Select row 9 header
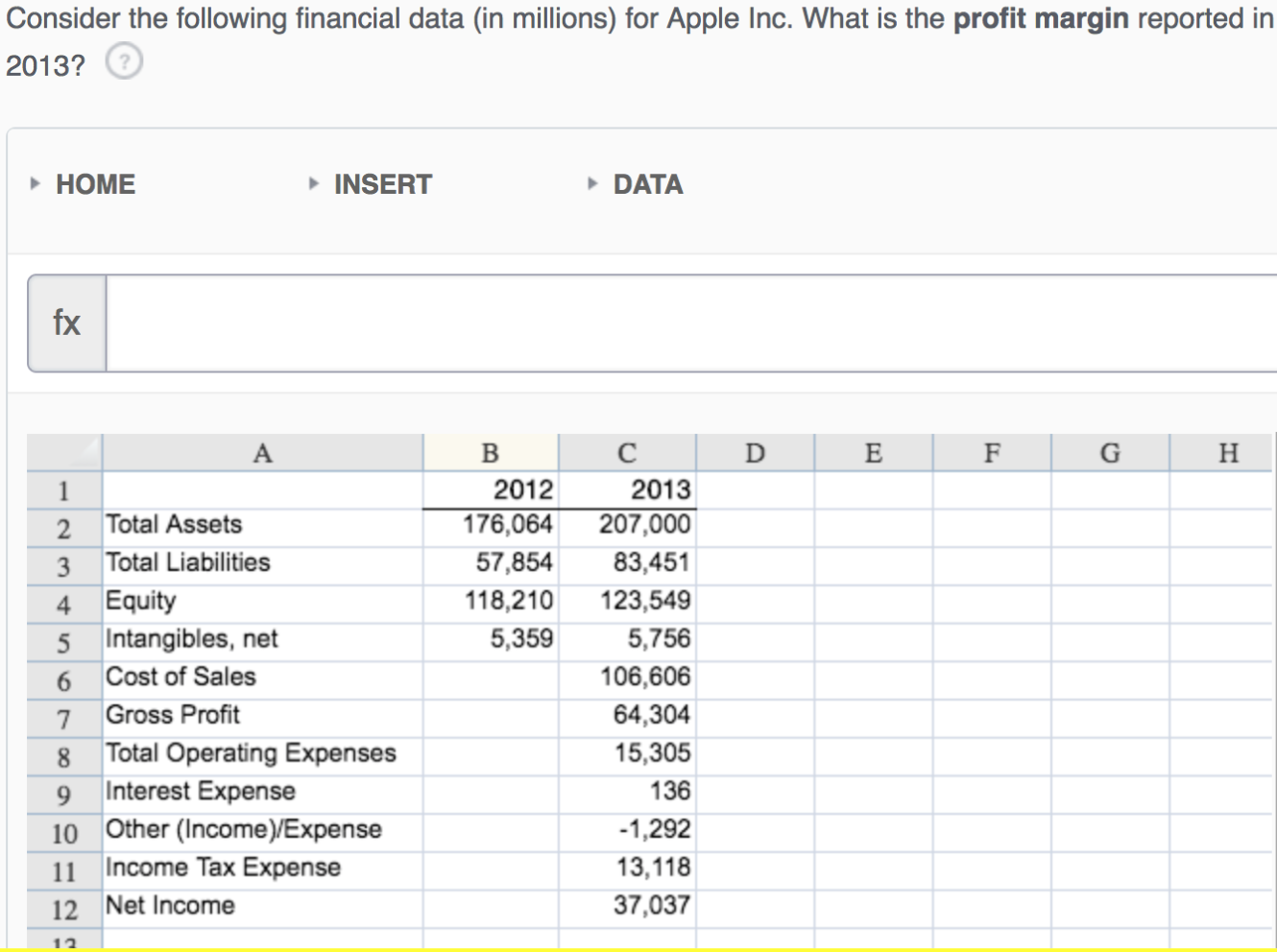Viewport: 1277px width, 952px height. (64, 795)
